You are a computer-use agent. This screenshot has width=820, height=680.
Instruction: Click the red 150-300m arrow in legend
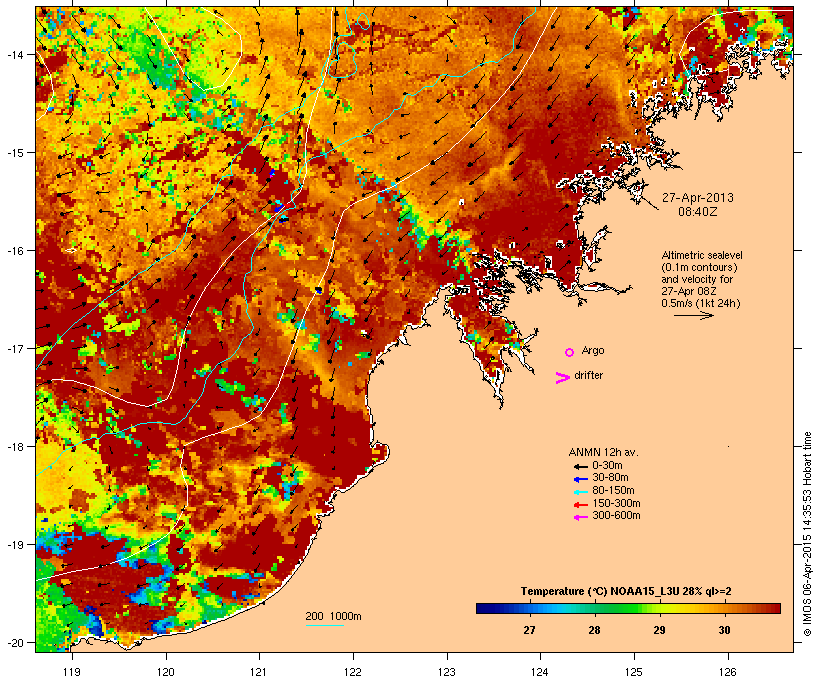[581, 505]
